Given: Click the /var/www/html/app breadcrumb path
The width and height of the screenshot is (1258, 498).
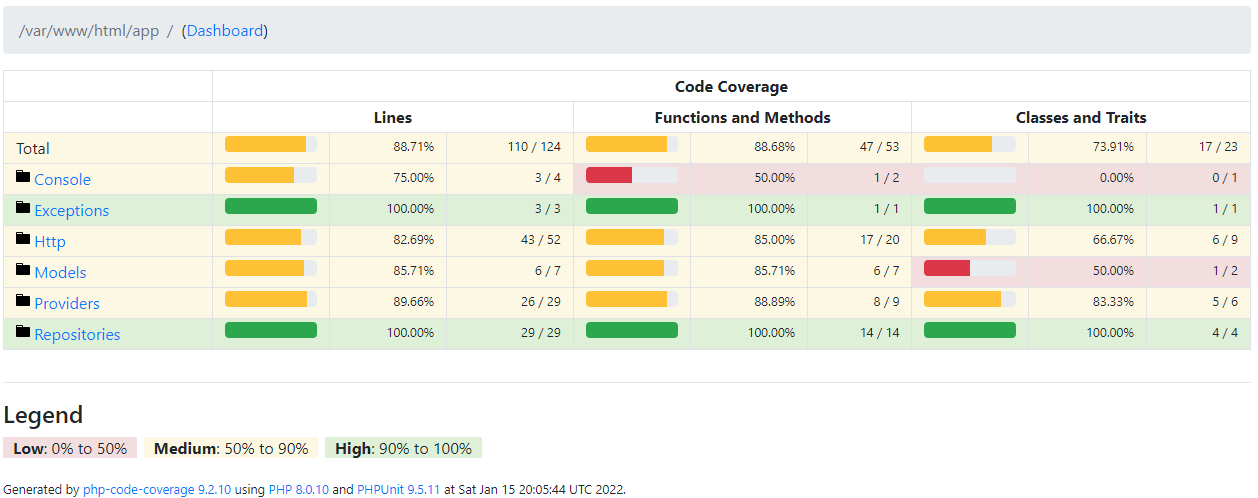Looking at the screenshot, I should [x=89, y=30].
